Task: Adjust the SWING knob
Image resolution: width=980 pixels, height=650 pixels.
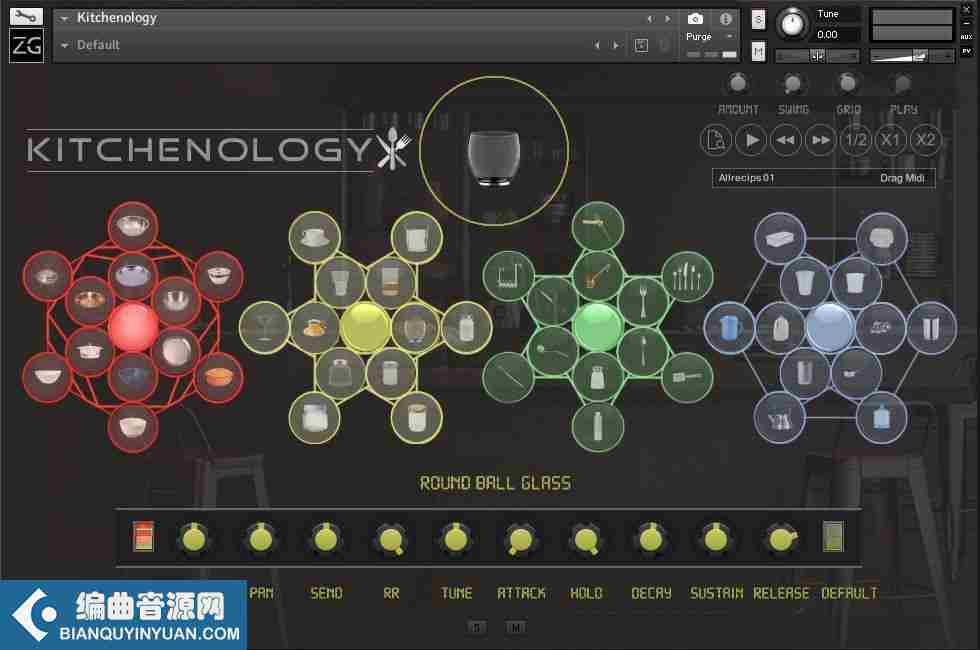Action: [x=793, y=83]
